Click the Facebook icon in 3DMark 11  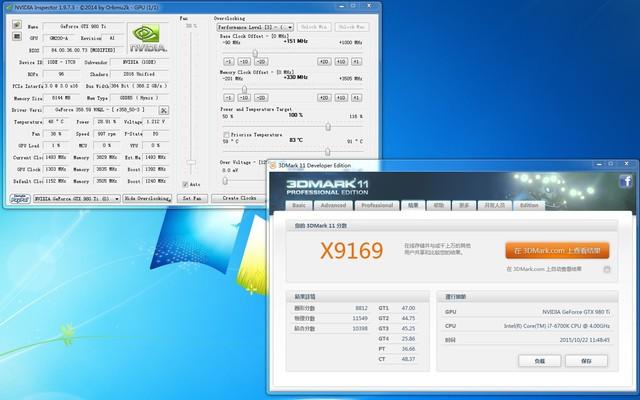625,181
